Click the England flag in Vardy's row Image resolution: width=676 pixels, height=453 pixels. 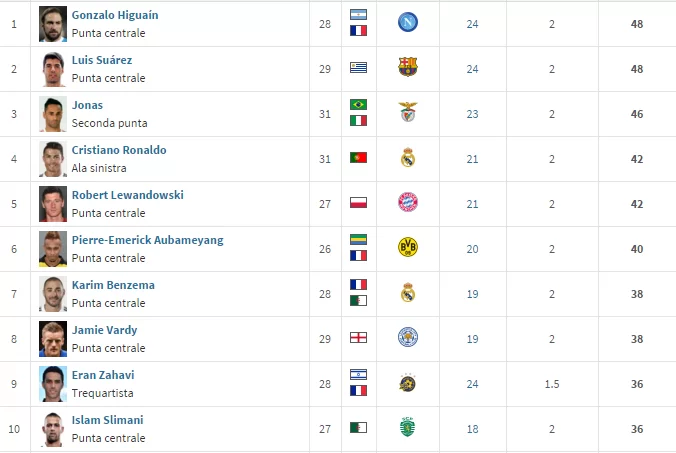(359, 337)
